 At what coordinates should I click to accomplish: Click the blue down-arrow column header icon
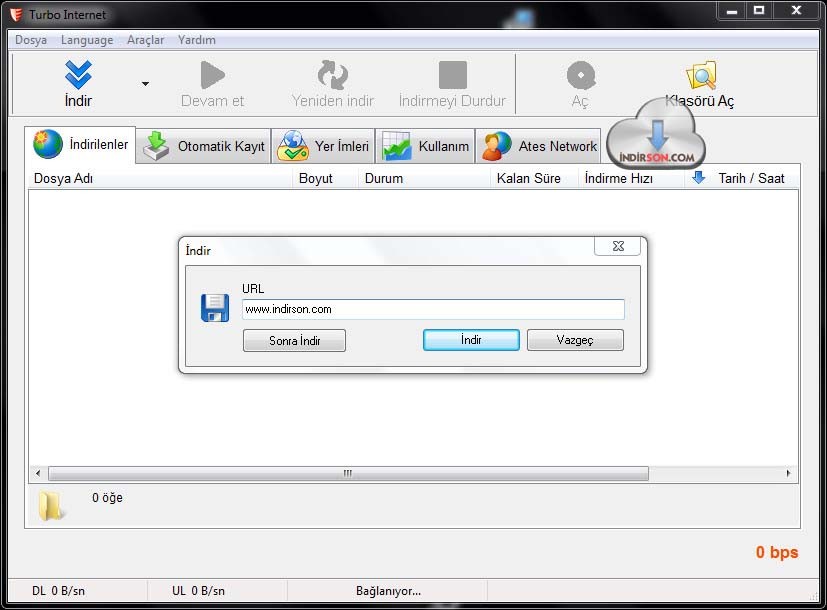[698, 178]
